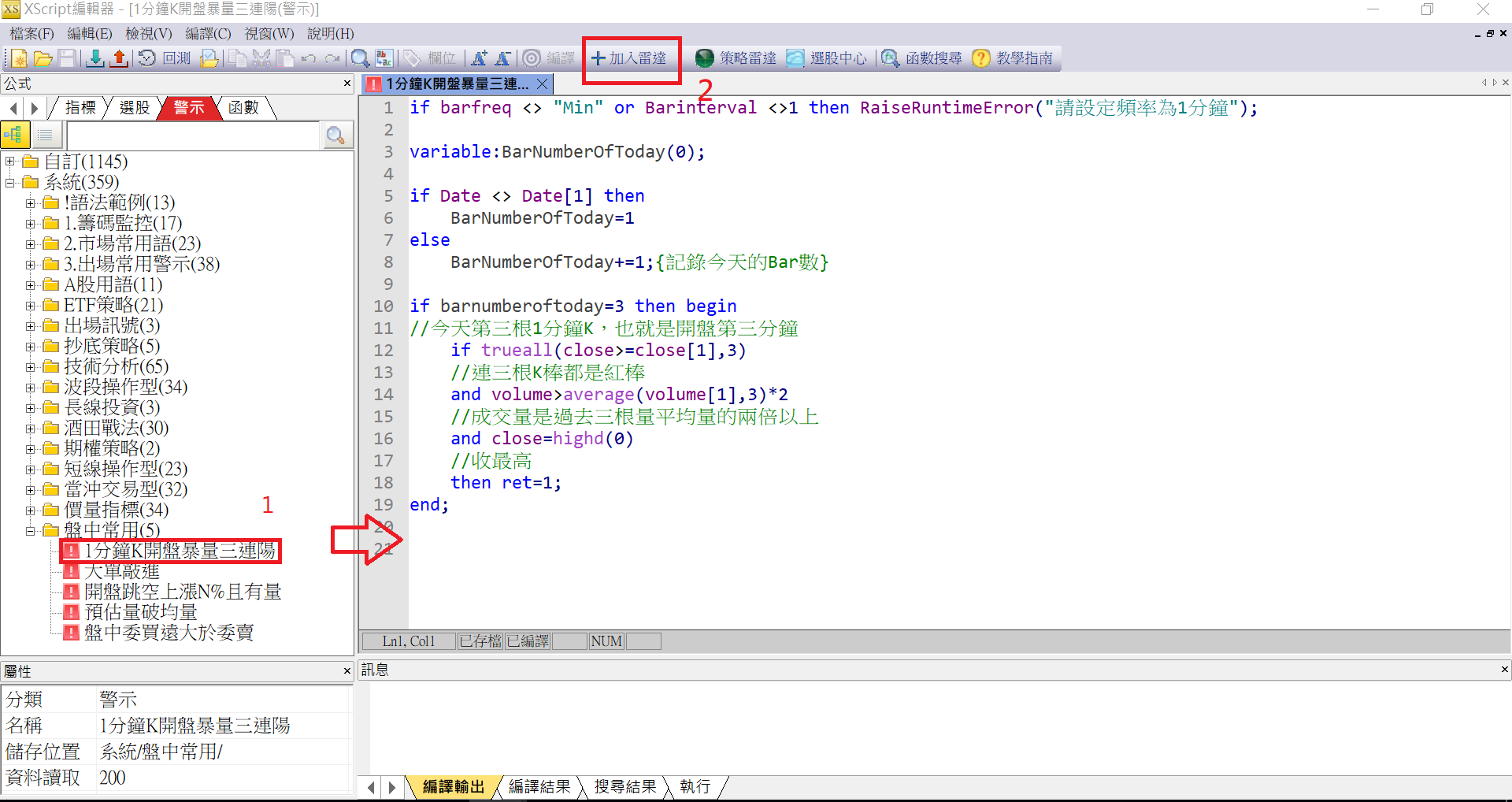Increase editor font size with A+ icon
This screenshot has width=1512, height=802.
[479, 58]
